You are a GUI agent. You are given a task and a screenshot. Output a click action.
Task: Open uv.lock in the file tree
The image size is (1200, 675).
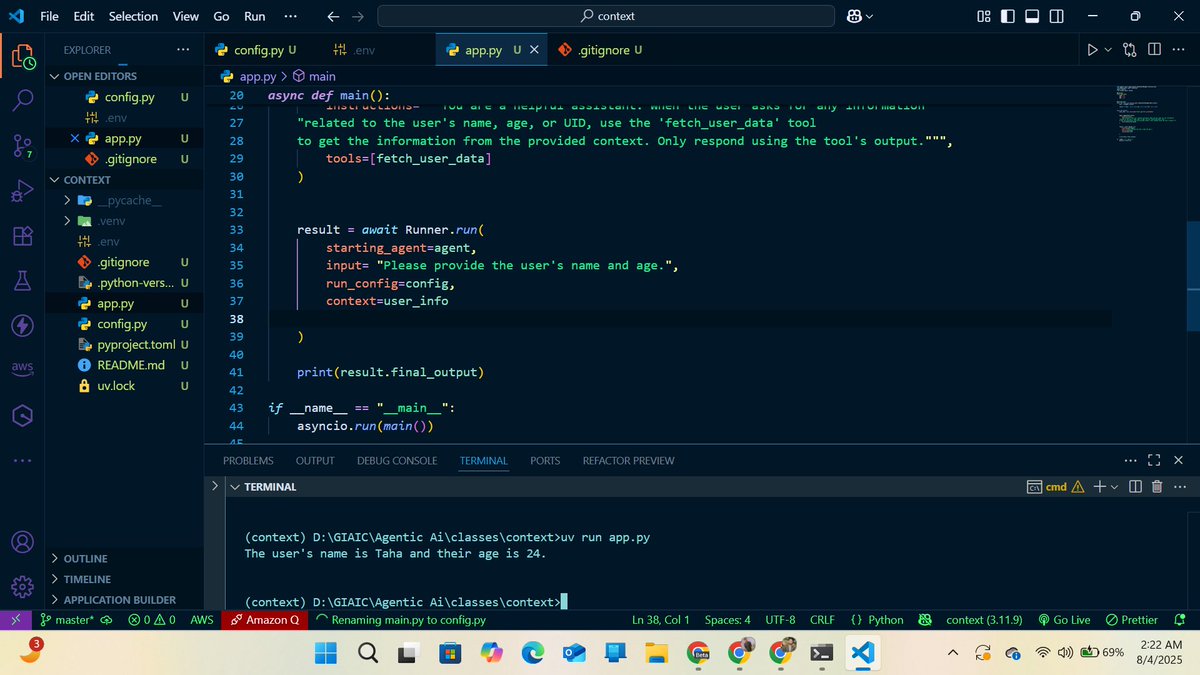tap(116, 386)
